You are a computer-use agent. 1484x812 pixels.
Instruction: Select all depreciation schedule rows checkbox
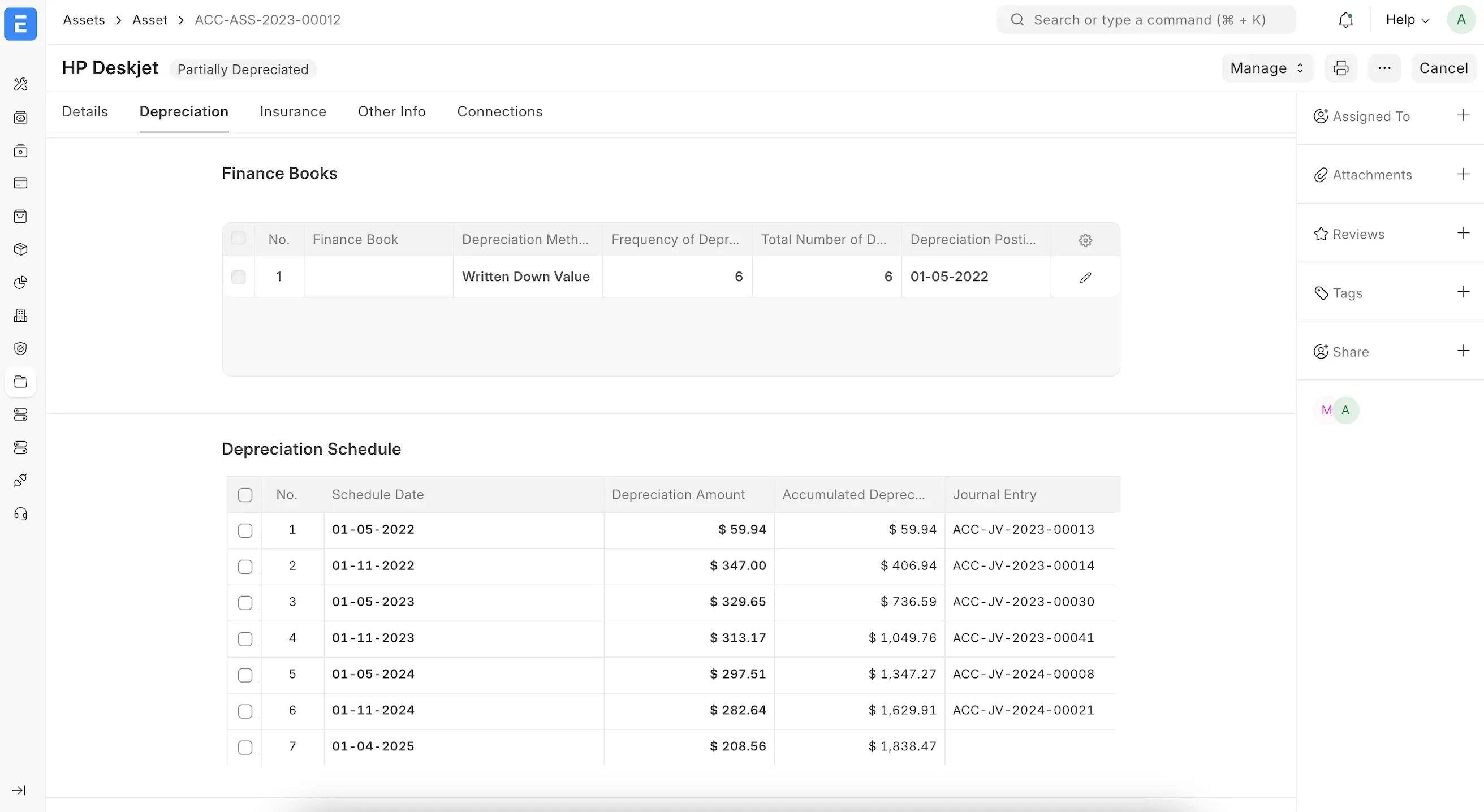(245, 495)
